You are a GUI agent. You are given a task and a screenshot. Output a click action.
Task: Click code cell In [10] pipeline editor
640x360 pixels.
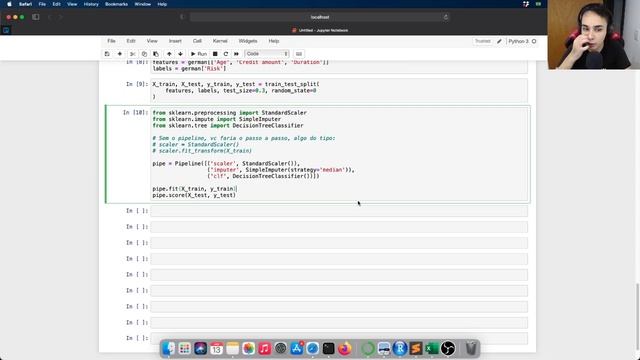(339, 154)
